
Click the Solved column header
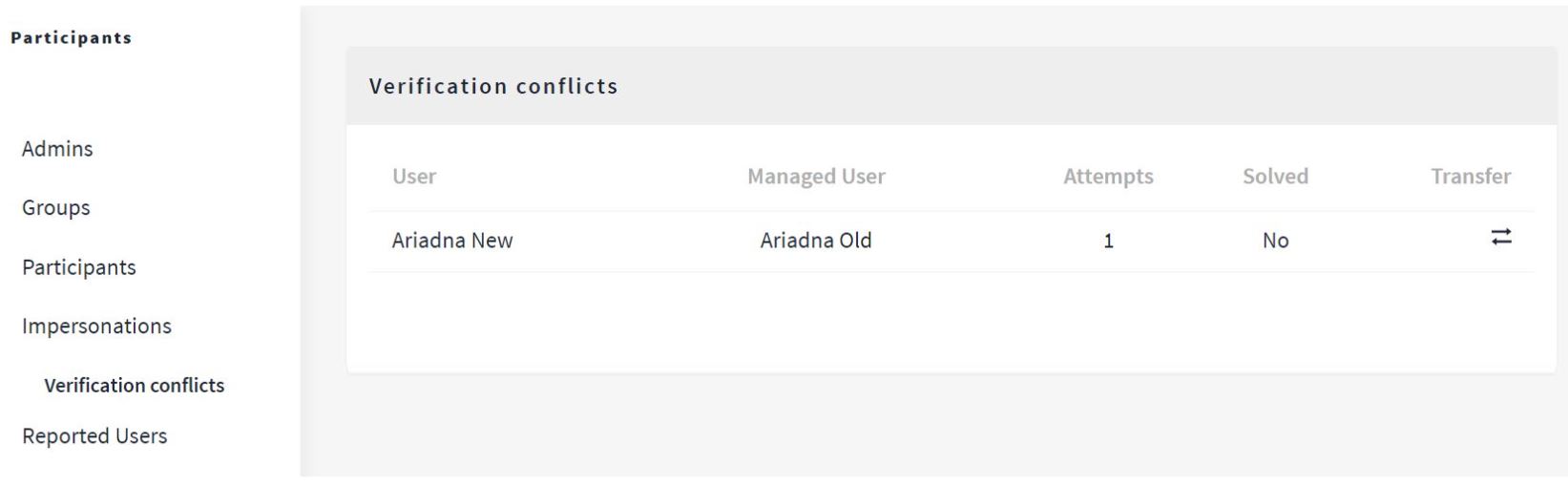click(x=1275, y=177)
